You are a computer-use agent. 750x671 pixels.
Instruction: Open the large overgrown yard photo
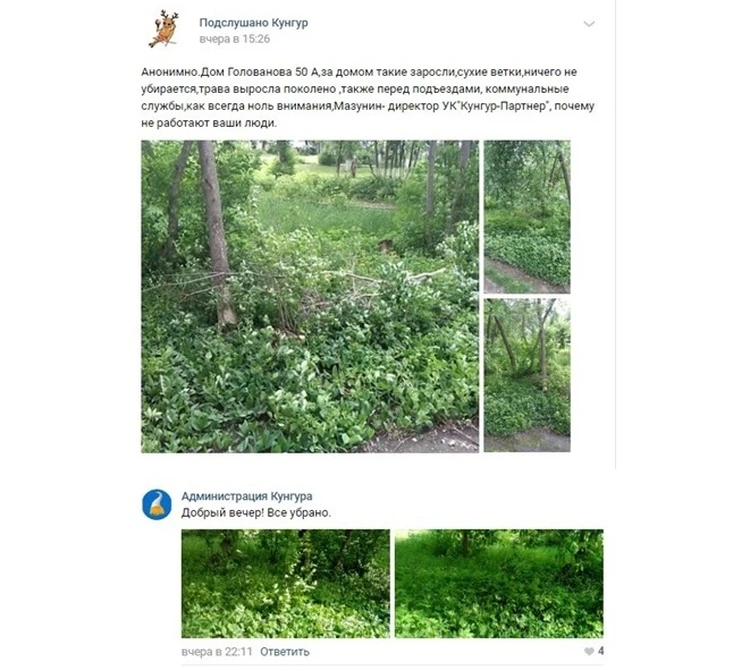[x=310, y=296]
